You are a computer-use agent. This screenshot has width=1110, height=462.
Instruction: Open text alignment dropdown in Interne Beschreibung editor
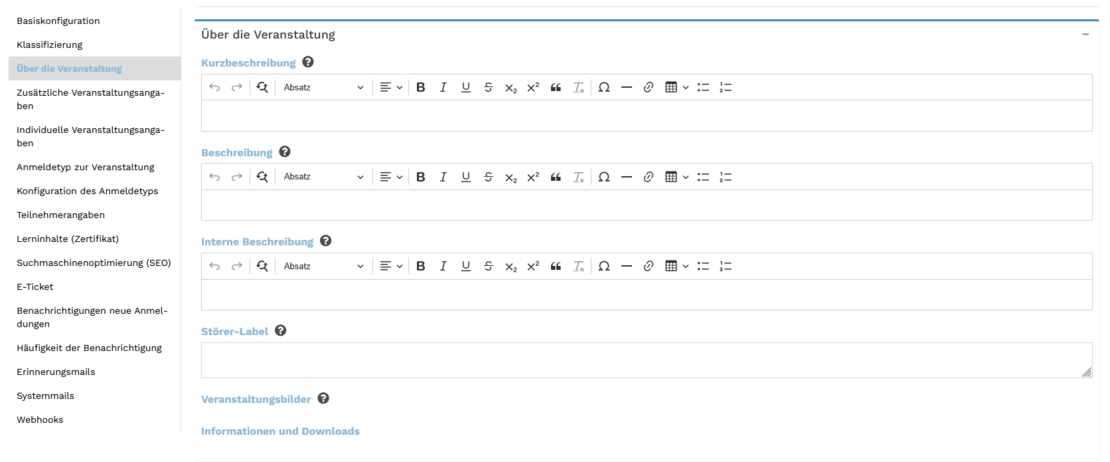pos(391,267)
